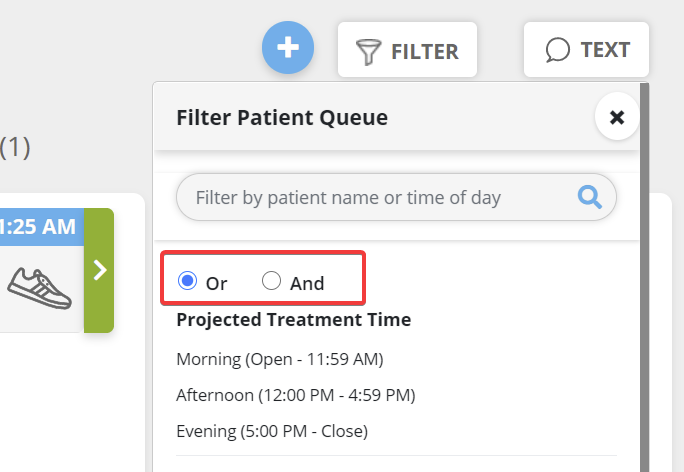Viewport: 684px width, 472px height.
Task: Click the sneaker icon on patient card
Action: (39, 289)
